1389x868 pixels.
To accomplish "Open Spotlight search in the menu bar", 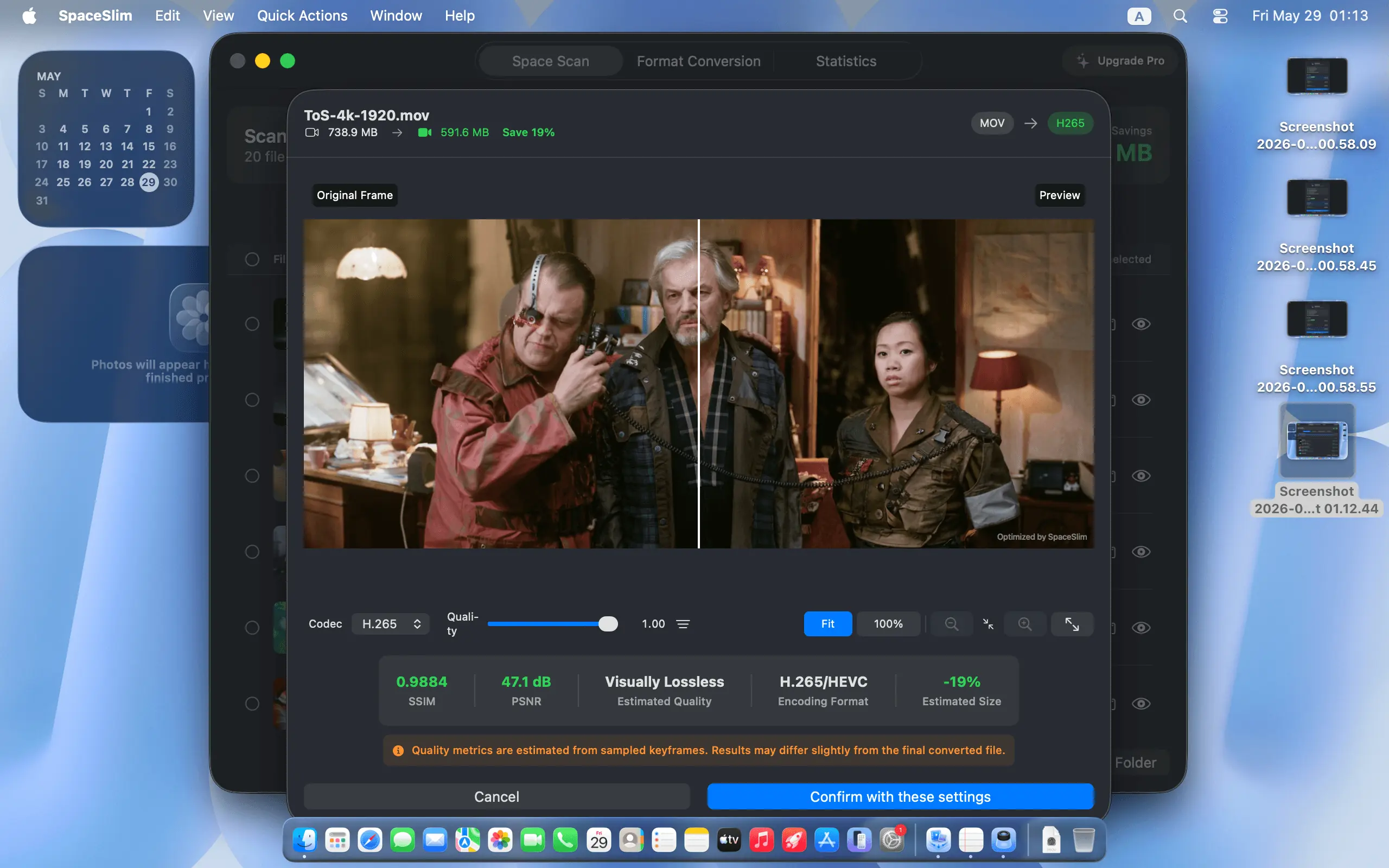I will (1180, 16).
